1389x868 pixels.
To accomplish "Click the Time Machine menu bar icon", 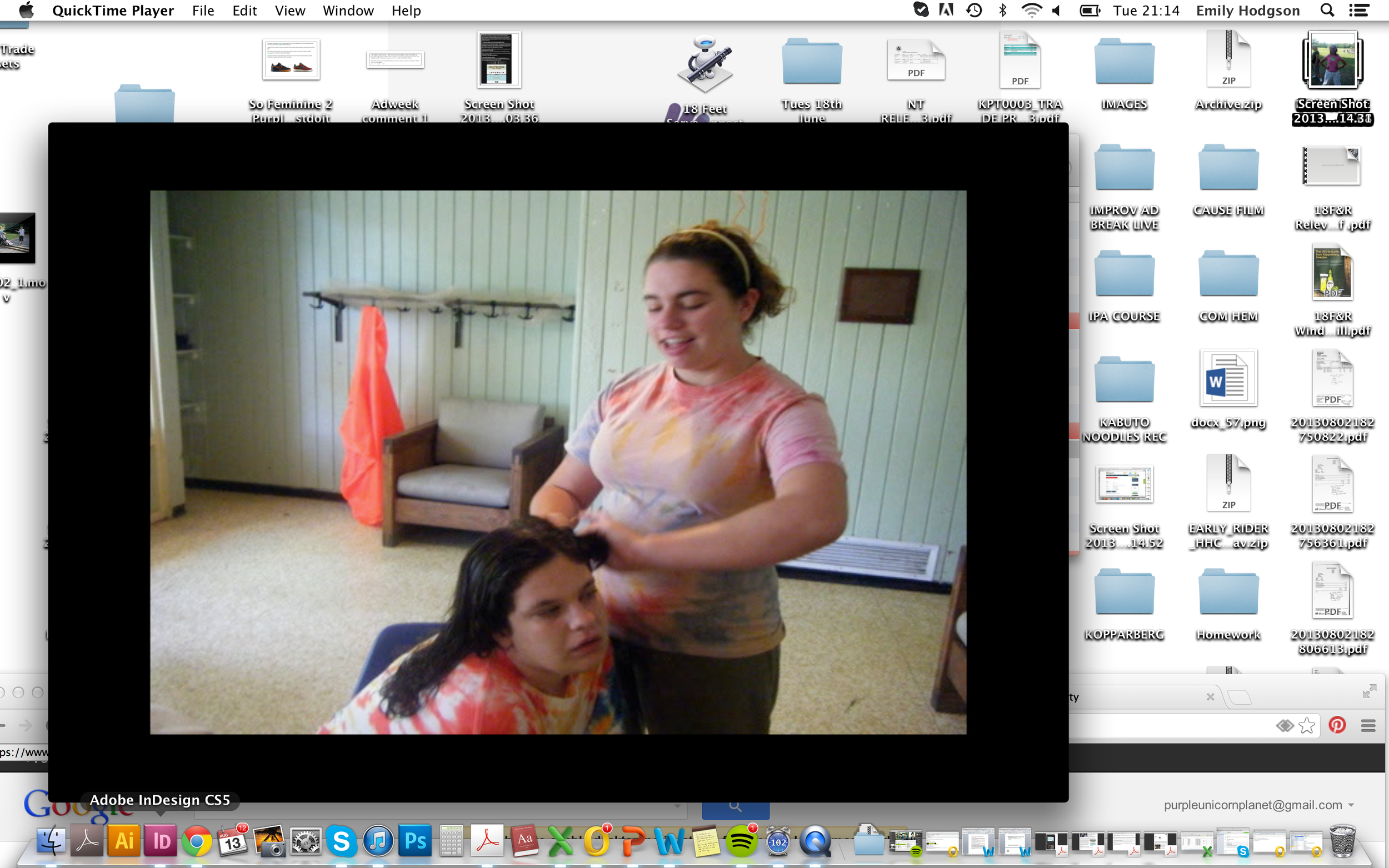I will [975, 10].
